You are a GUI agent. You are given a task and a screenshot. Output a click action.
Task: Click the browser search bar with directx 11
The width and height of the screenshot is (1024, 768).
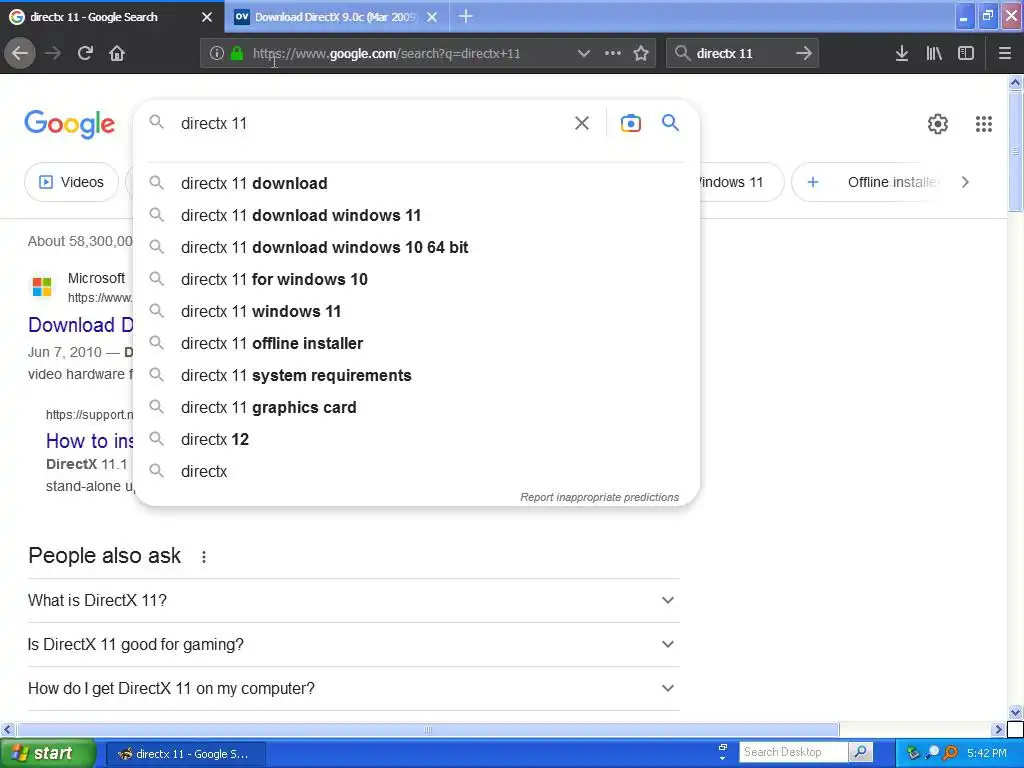743,54
